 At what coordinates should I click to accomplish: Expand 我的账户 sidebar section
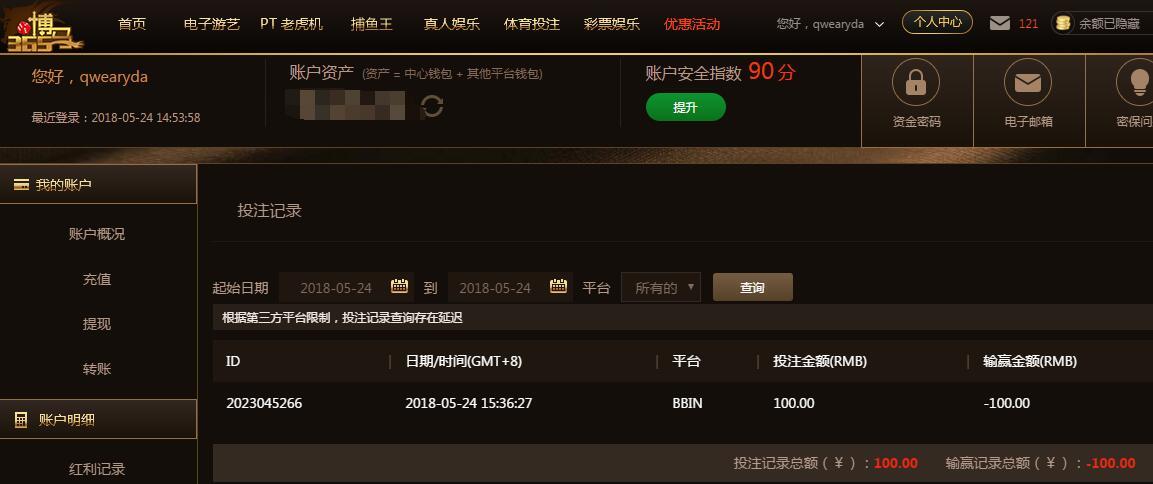coord(99,185)
